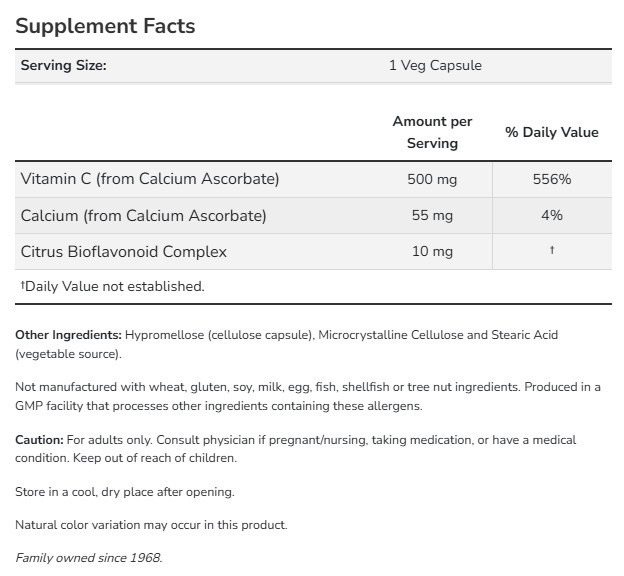
Task: Click the natural color variation note
Action: pyautogui.click(x=151, y=524)
